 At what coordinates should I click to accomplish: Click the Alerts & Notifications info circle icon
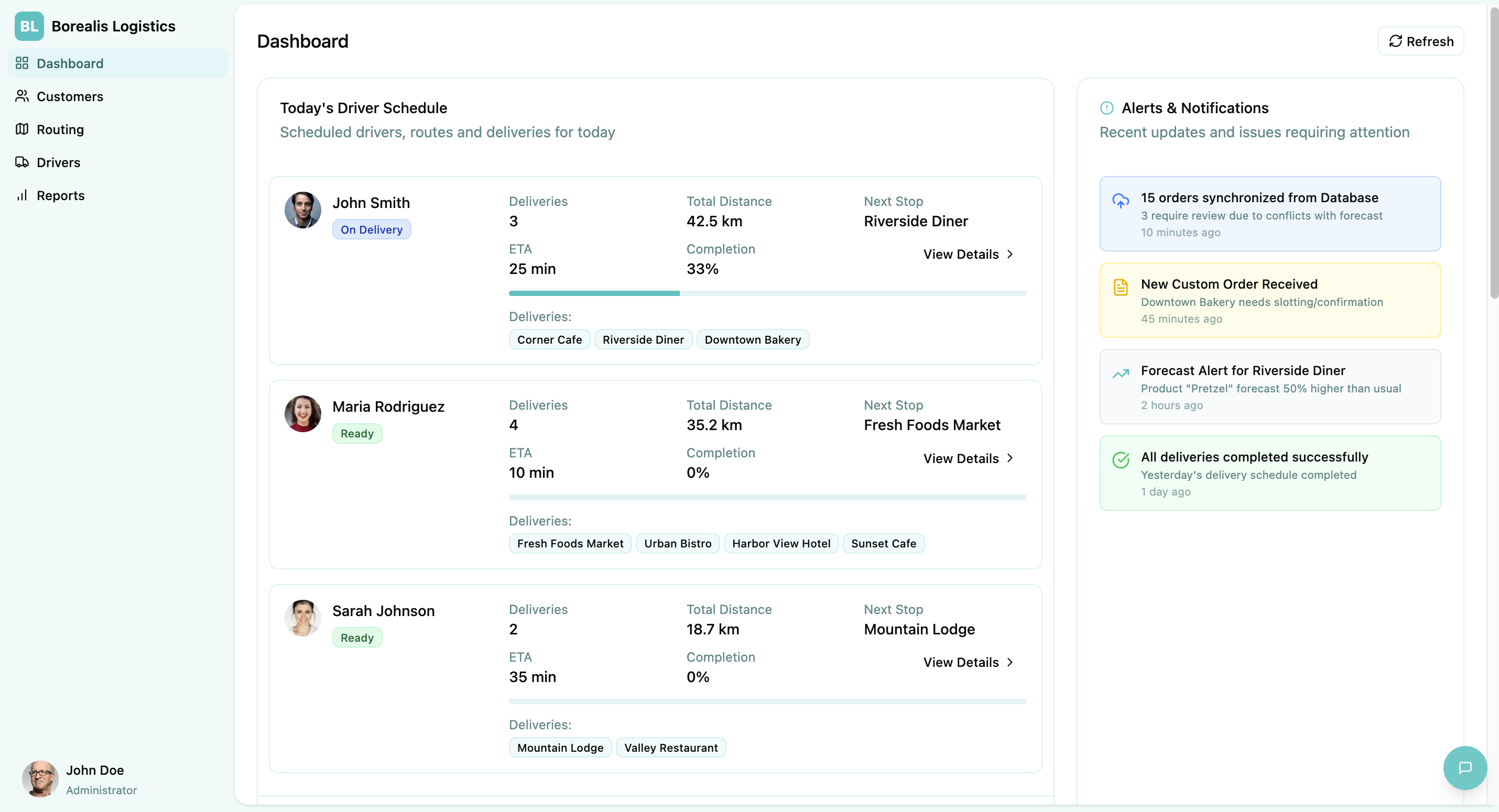coord(1106,108)
